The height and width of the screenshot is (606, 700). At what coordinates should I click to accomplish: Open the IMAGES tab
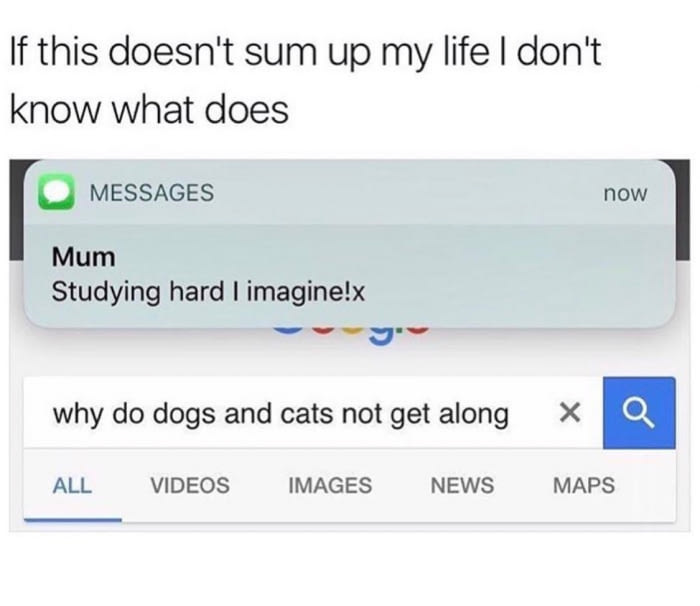tap(330, 485)
